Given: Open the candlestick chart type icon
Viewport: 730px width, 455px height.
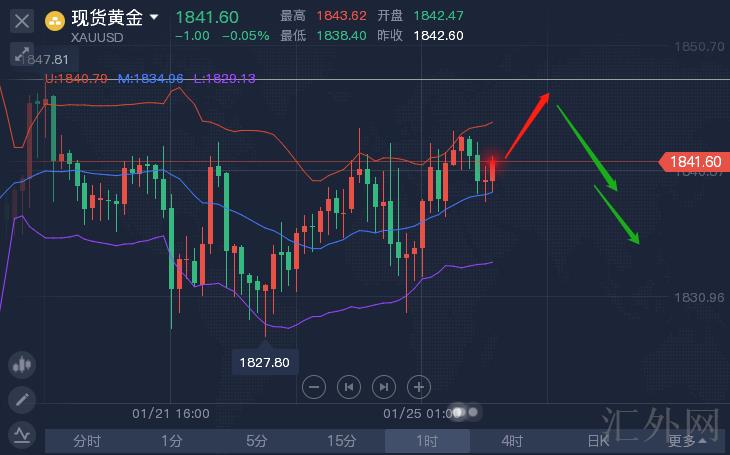Looking at the screenshot, I should pyautogui.click(x=22, y=366).
